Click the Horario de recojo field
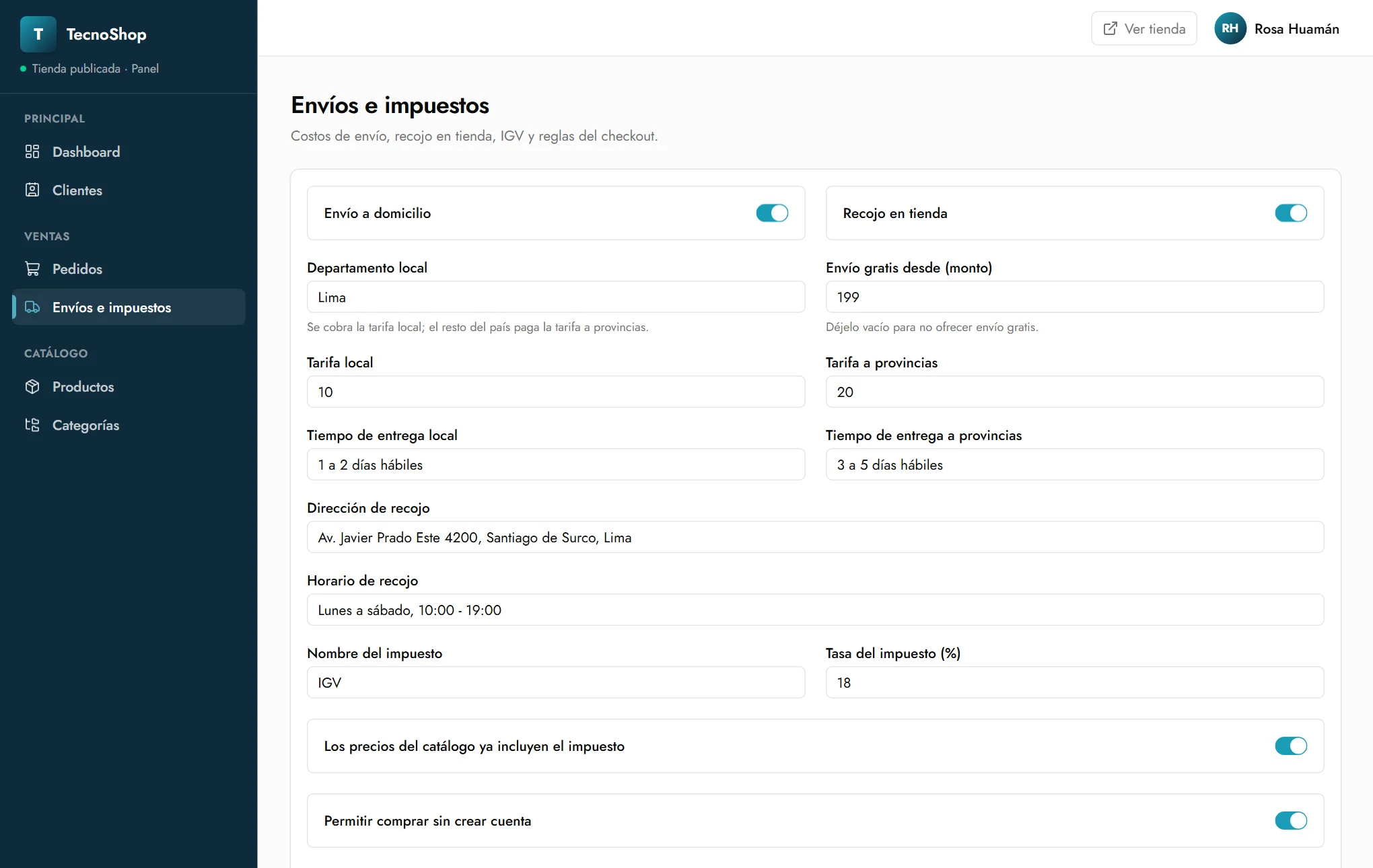The width and height of the screenshot is (1373, 868). tap(815, 610)
